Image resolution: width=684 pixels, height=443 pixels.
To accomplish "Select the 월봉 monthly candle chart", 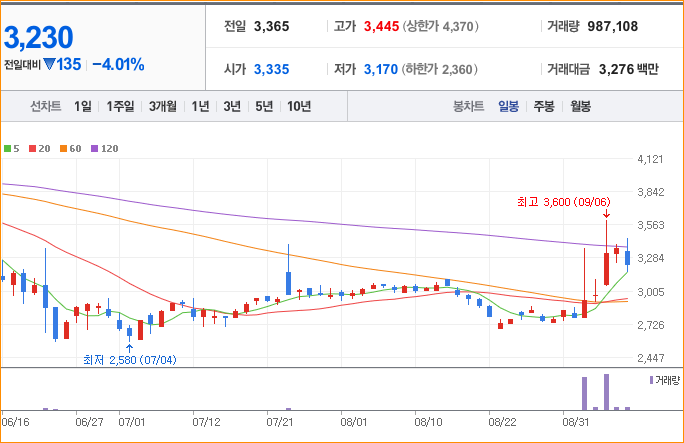I will pyautogui.click(x=581, y=106).
